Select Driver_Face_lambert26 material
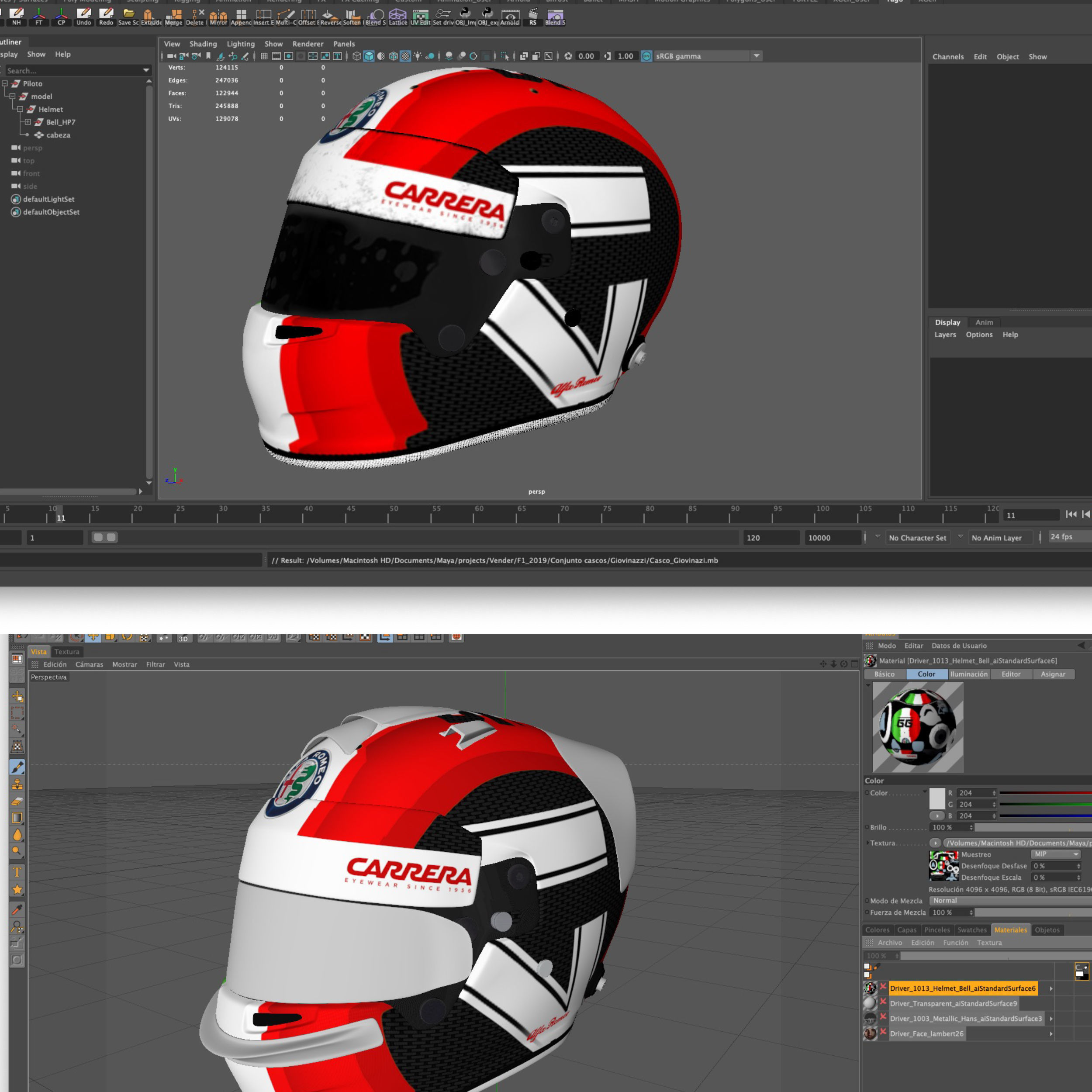Viewport: 1092px width, 1092px height. coord(927,1034)
